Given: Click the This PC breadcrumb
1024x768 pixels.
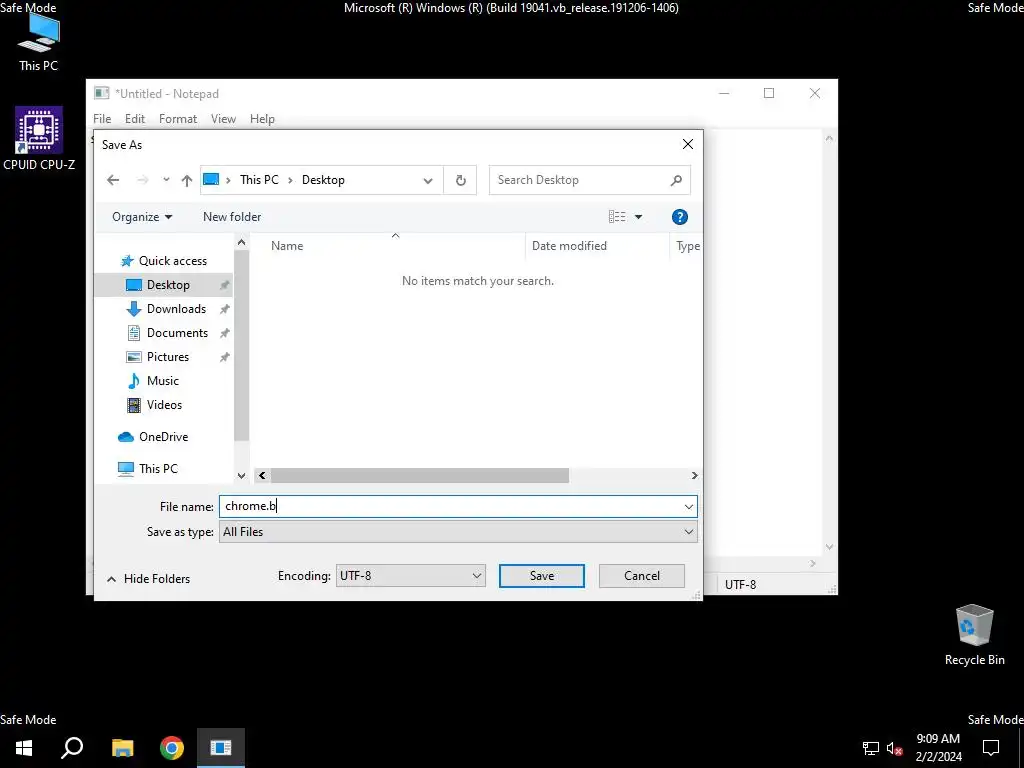Looking at the screenshot, I should point(259,180).
